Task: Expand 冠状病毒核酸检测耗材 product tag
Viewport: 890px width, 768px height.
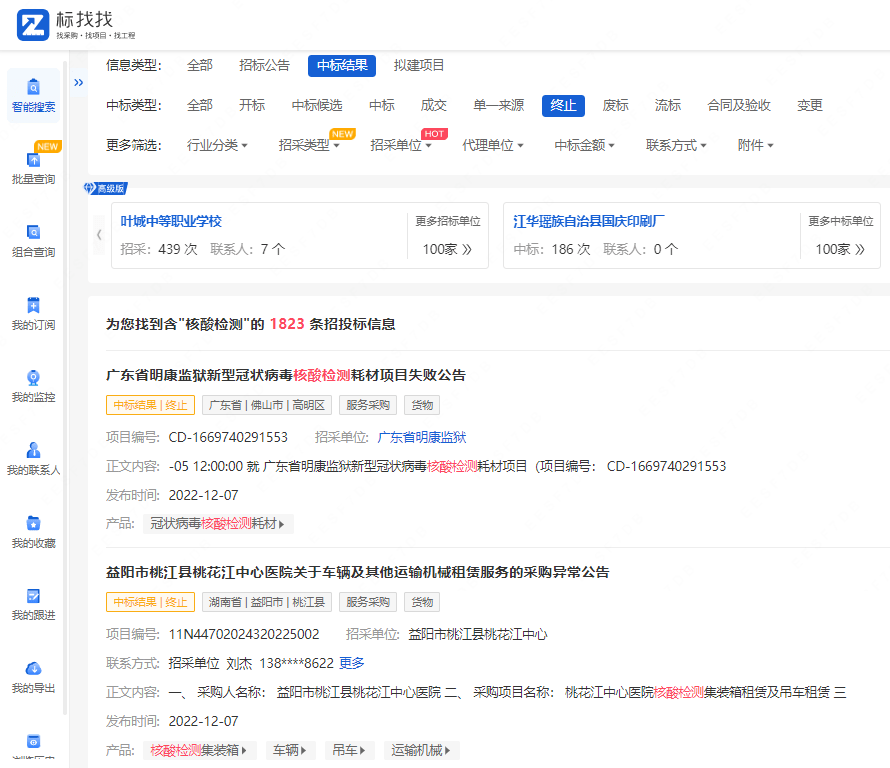Action: [x=218, y=523]
